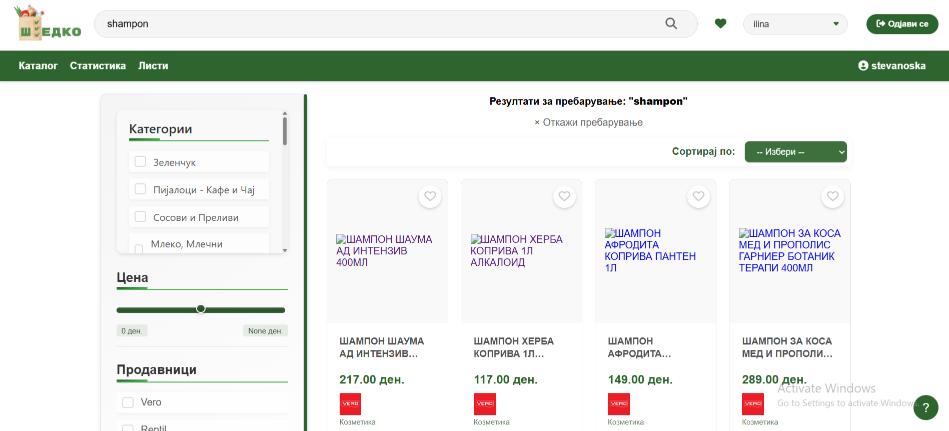Favorite the Шампон Афродита with heart

click(698, 197)
